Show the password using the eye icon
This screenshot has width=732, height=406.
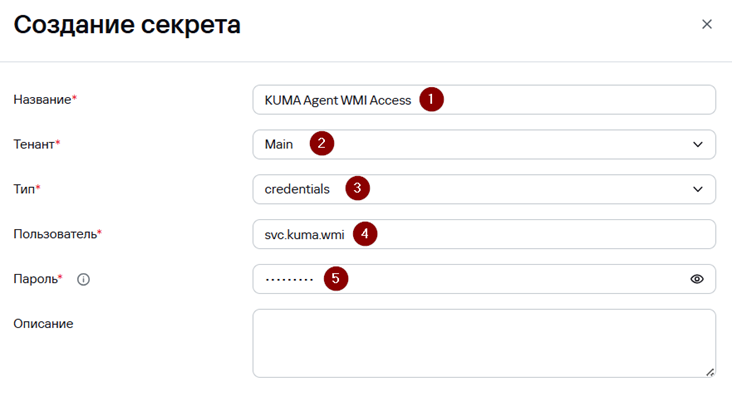click(697, 279)
